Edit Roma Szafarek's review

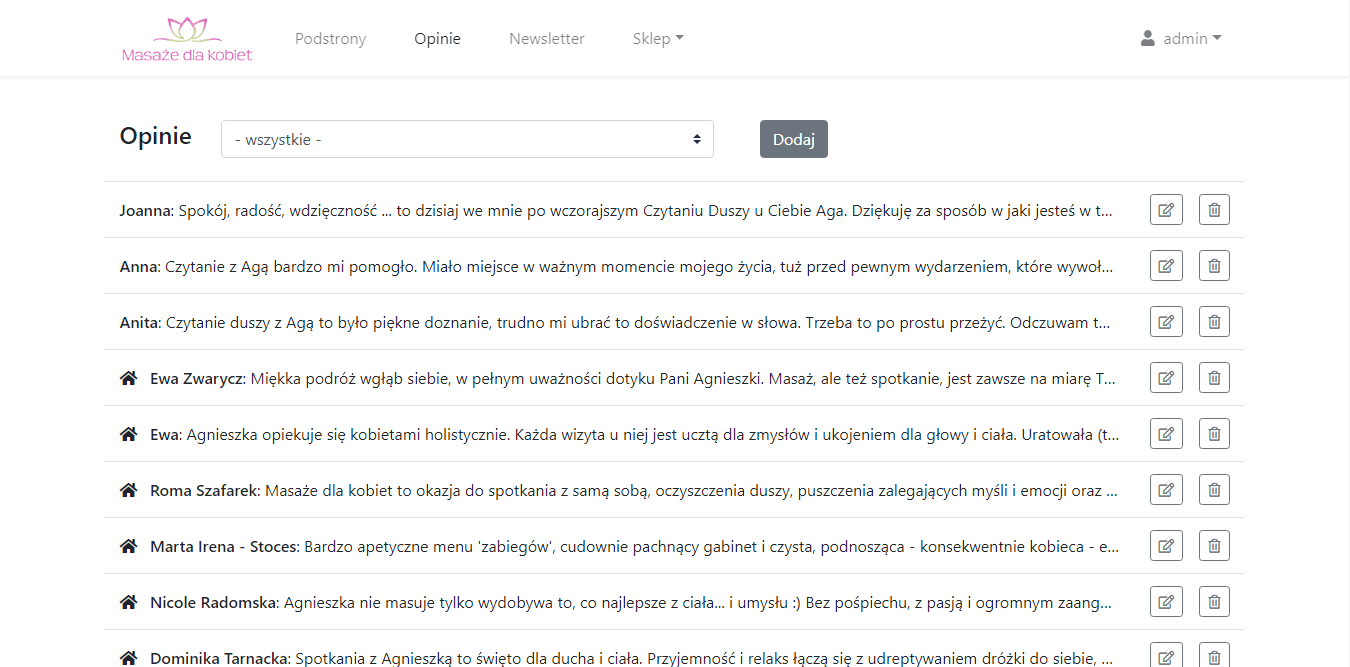tap(1166, 489)
